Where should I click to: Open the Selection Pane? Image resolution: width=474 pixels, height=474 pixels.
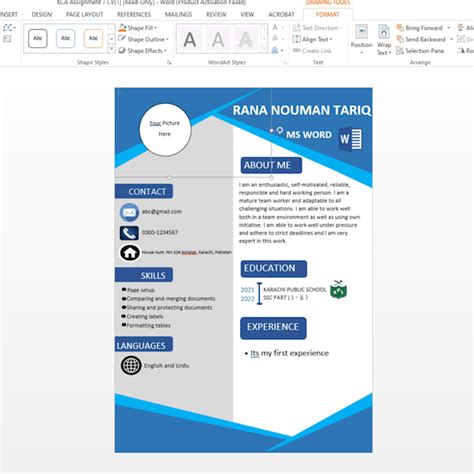[x=420, y=51]
